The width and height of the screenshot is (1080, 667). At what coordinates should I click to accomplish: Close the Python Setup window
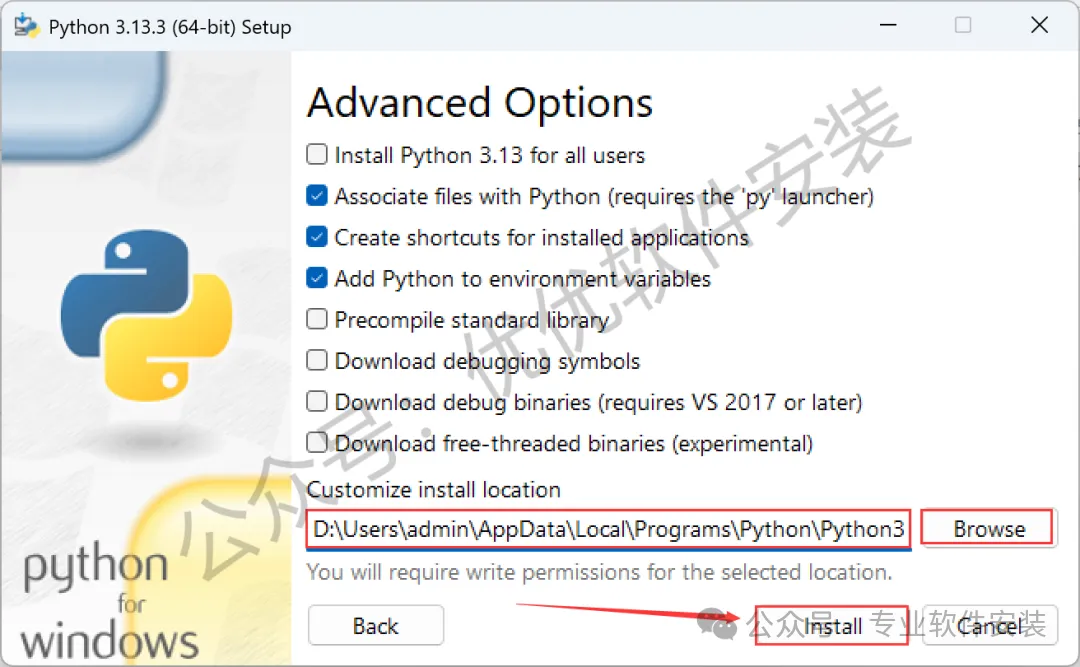click(x=1039, y=25)
